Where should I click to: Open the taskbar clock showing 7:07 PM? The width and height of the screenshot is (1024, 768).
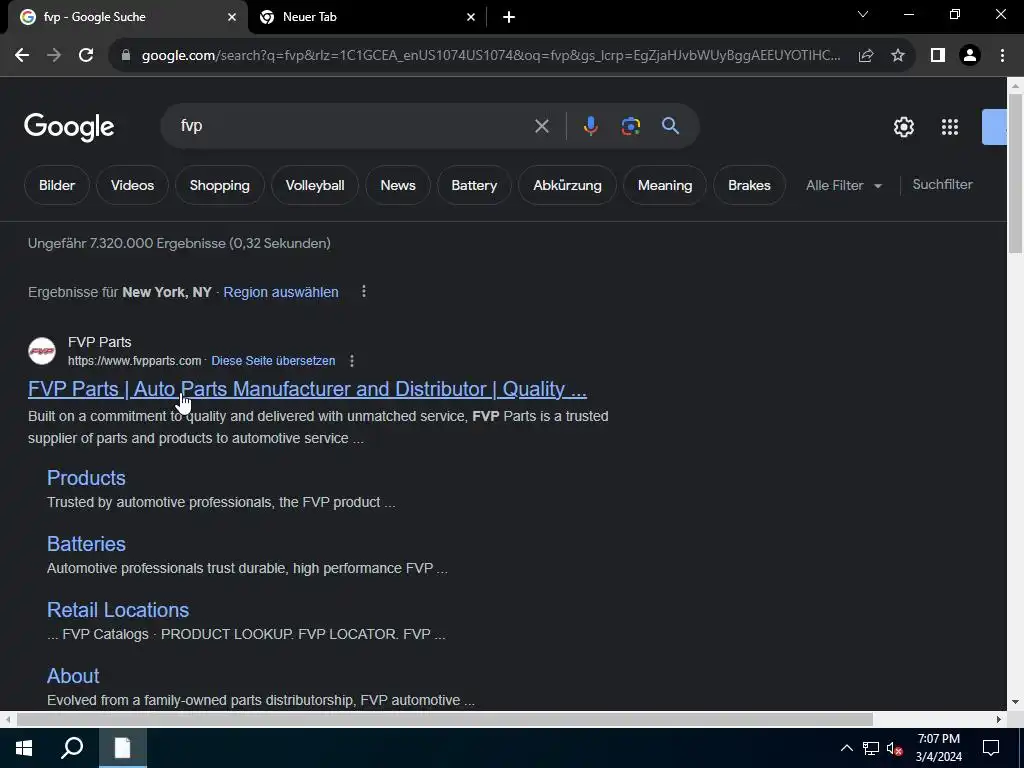[x=938, y=748]
